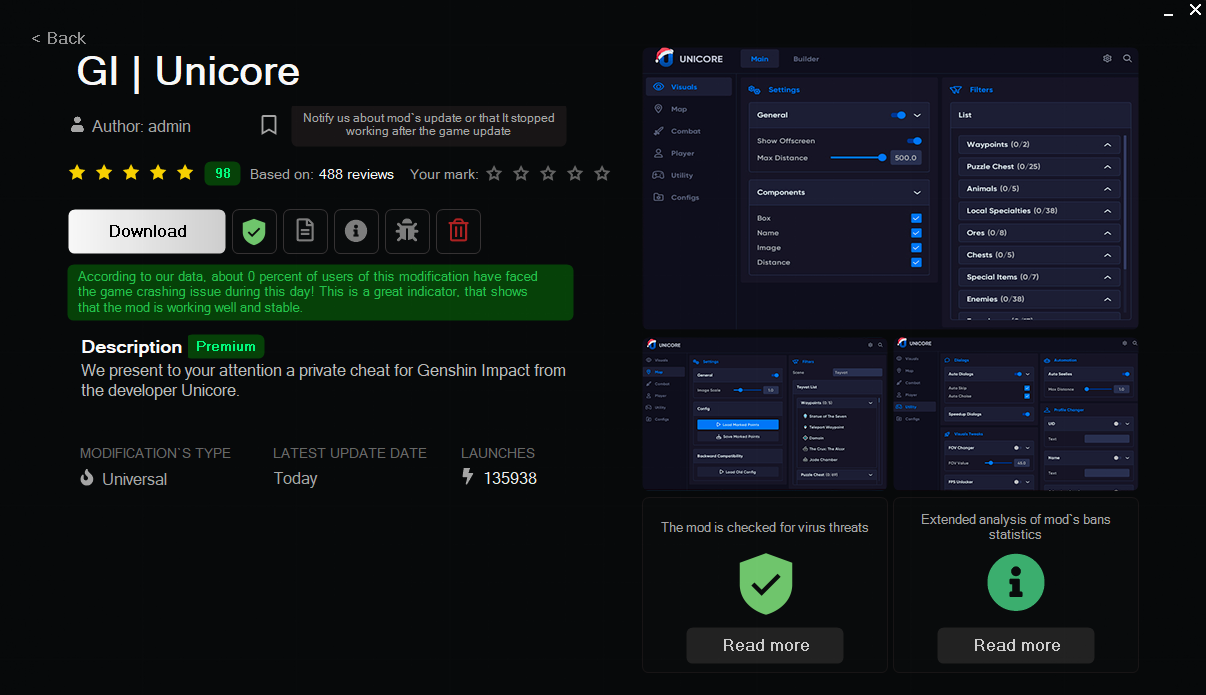Open the document icon button beside Download
The image size is (1206, 695).
point(305,231)
